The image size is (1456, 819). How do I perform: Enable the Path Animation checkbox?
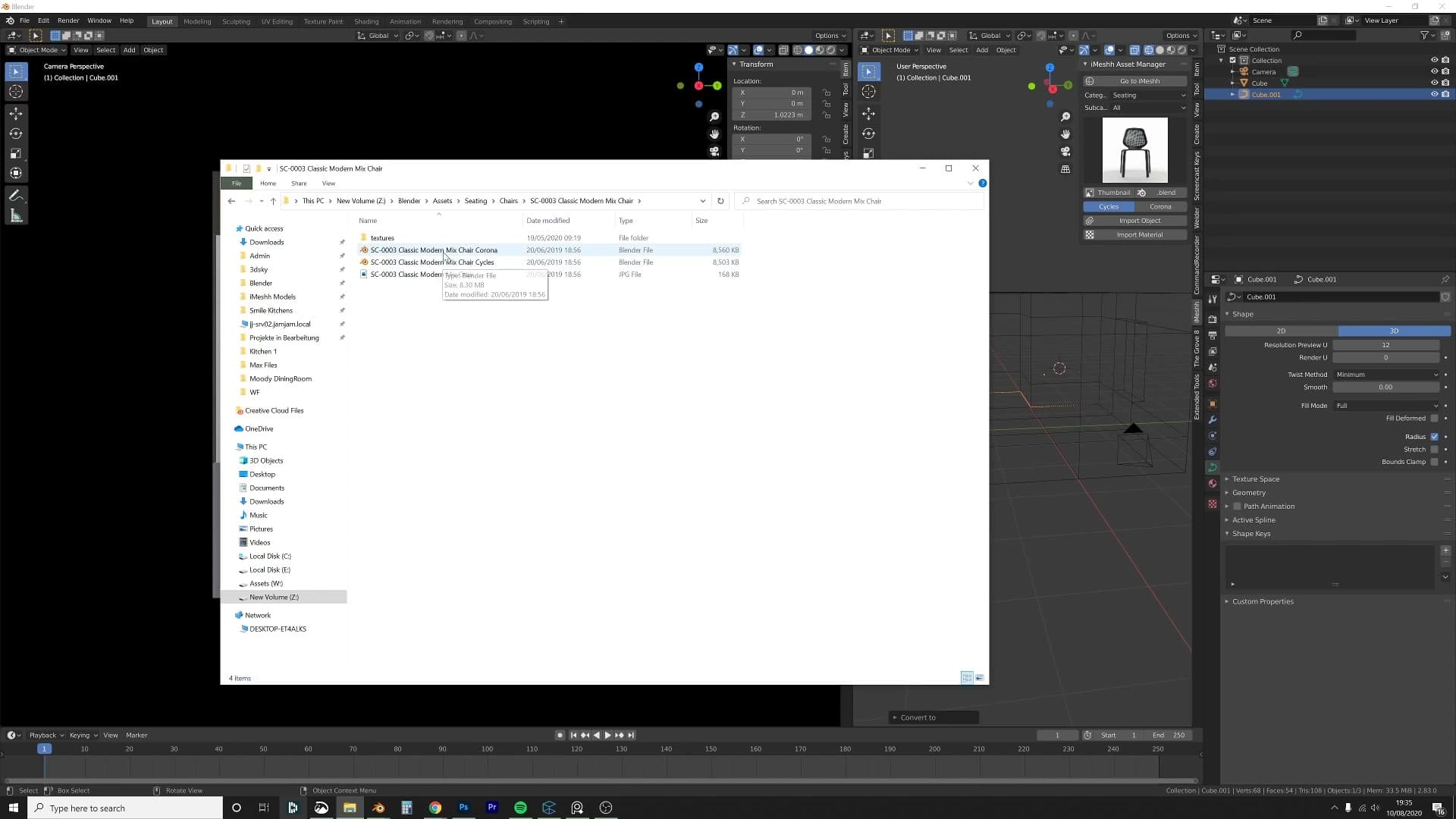tap(1237, 507)
